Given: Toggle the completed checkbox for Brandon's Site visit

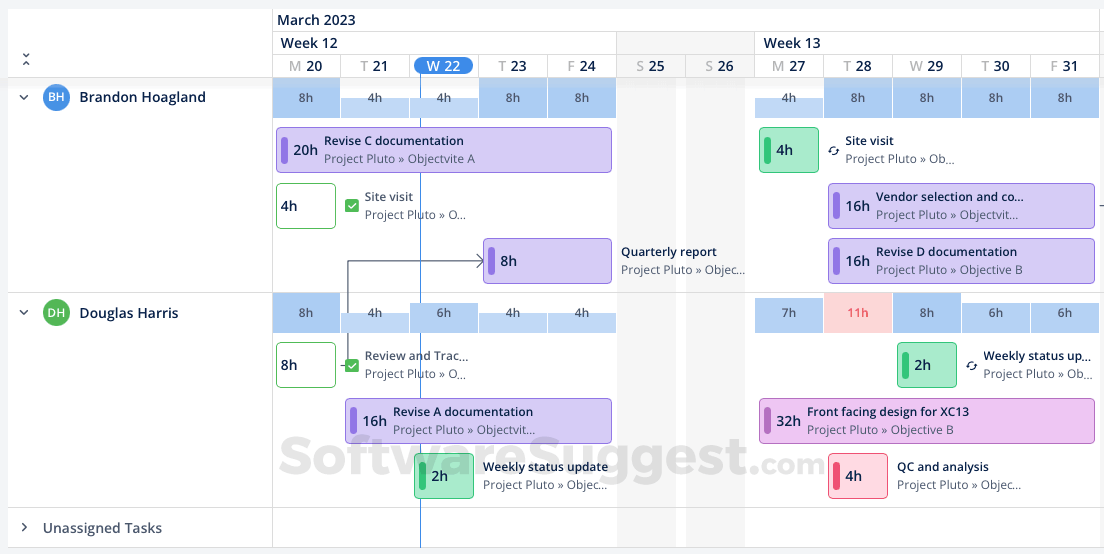Looking at the screenshot, I should 352,206.
